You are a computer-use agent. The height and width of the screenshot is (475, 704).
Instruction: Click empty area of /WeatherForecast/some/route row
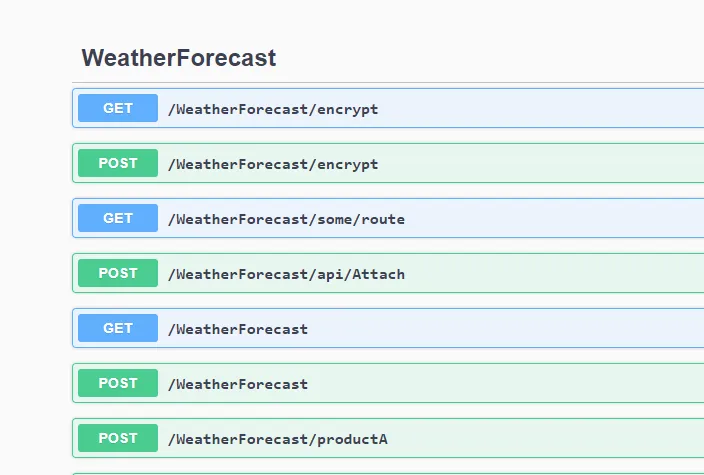coord(550,218)
